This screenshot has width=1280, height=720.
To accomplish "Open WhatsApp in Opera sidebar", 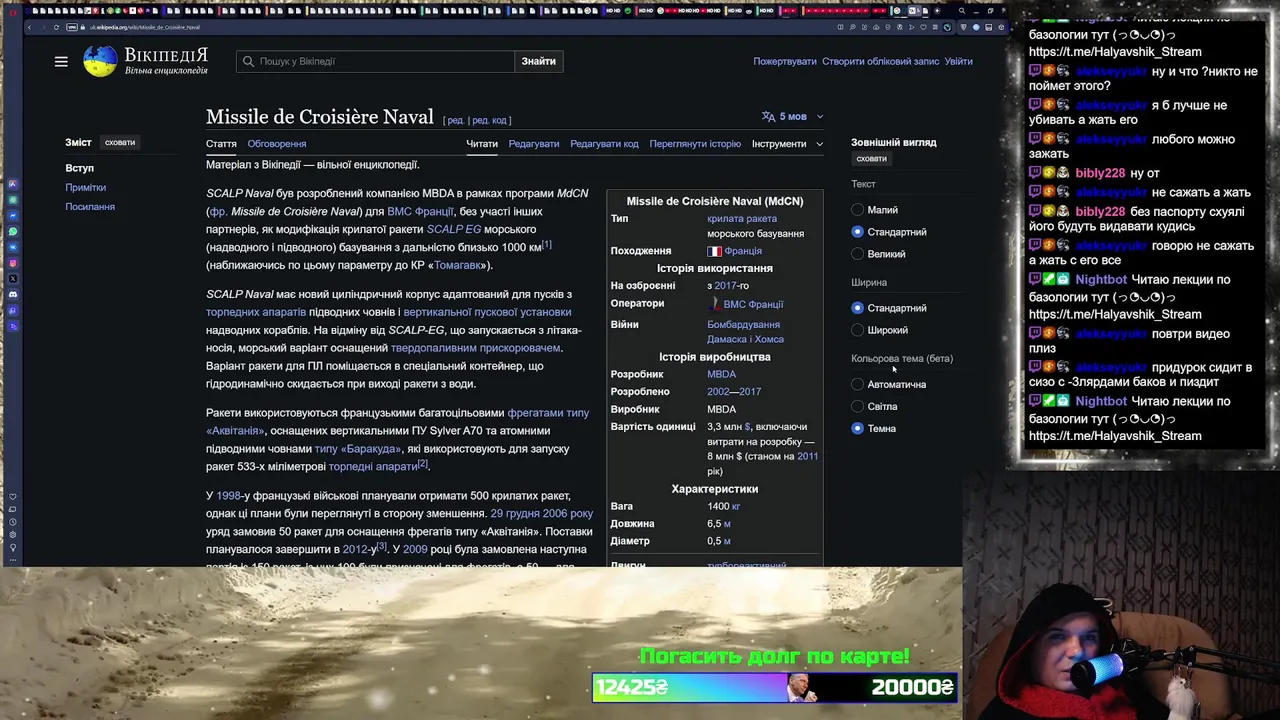I will click(13, 231).
